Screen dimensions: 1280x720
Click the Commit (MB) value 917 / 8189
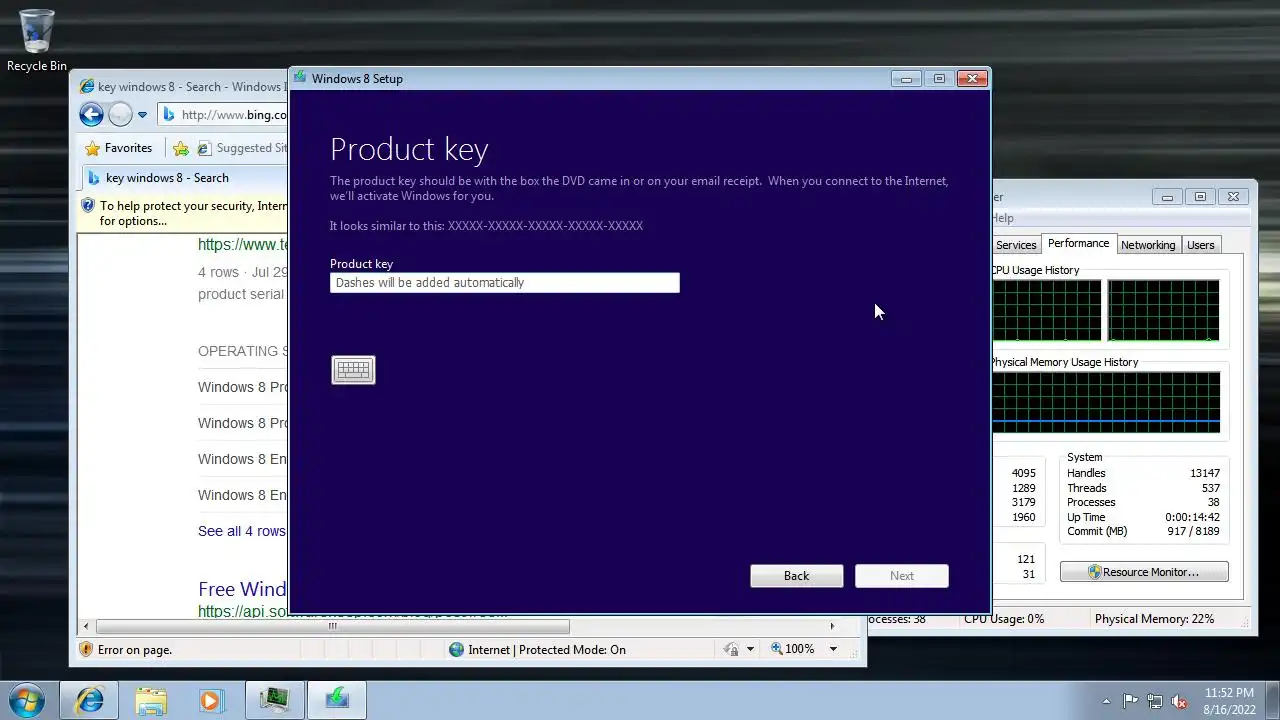coord(1192,531)
